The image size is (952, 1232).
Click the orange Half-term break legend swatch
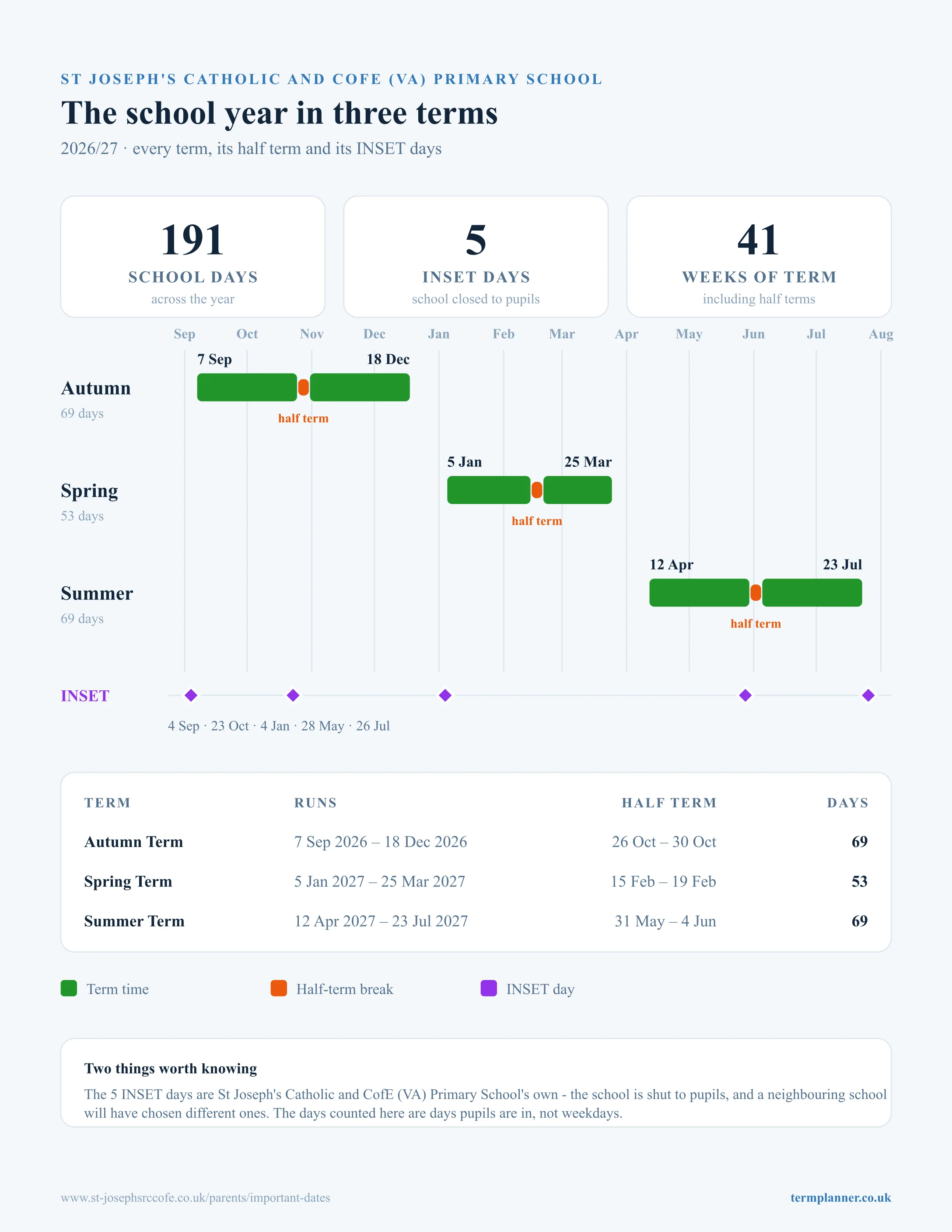coord(279,988)
